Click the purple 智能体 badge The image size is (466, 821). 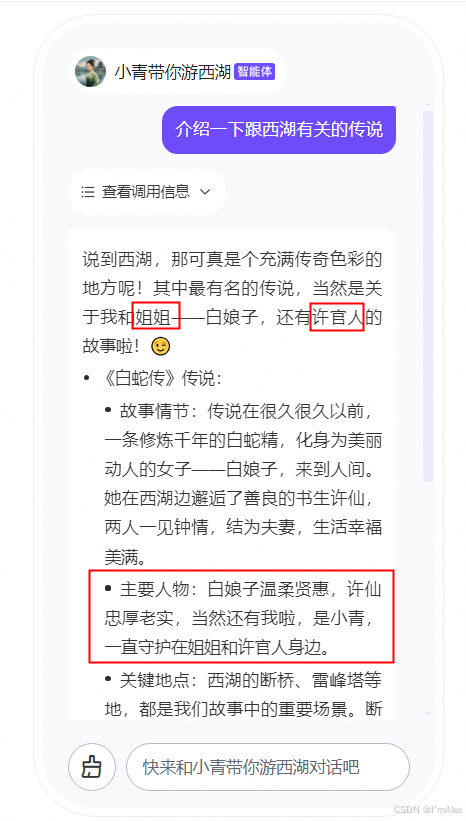(255, 72)
